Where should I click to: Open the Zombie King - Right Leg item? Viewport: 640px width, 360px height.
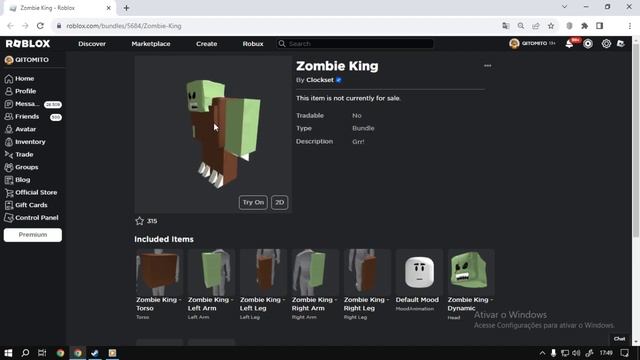pyautogui.click(x=367, y=284)
